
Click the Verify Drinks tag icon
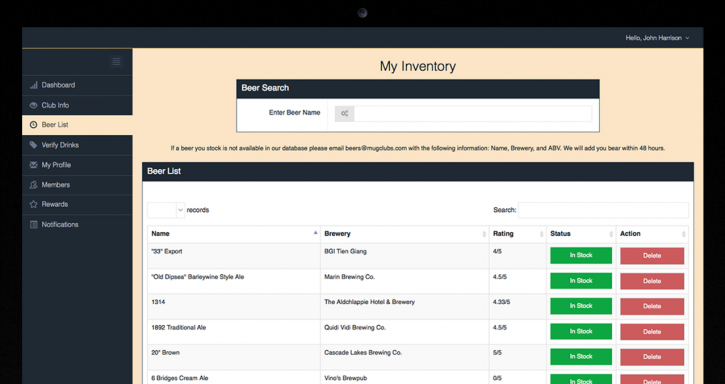point(33,145)
